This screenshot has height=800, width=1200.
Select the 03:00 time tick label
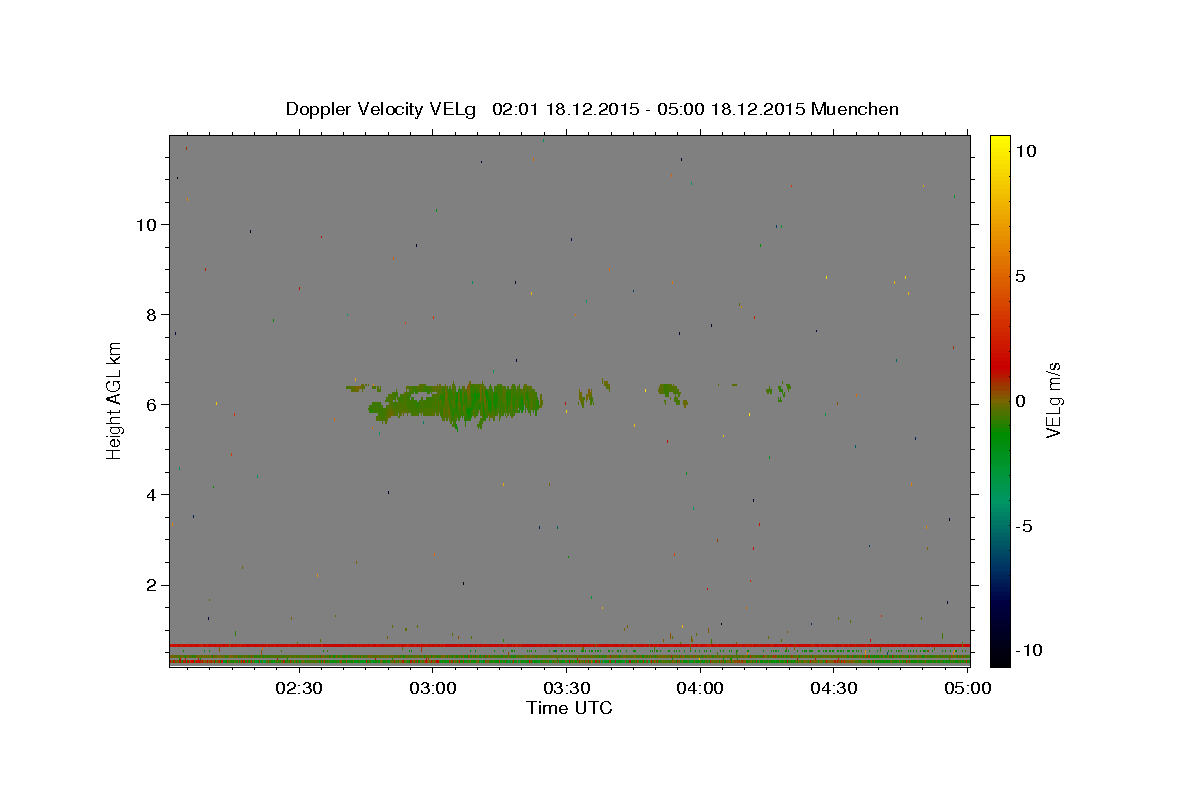pyautogui.click(x=432, y=688)
